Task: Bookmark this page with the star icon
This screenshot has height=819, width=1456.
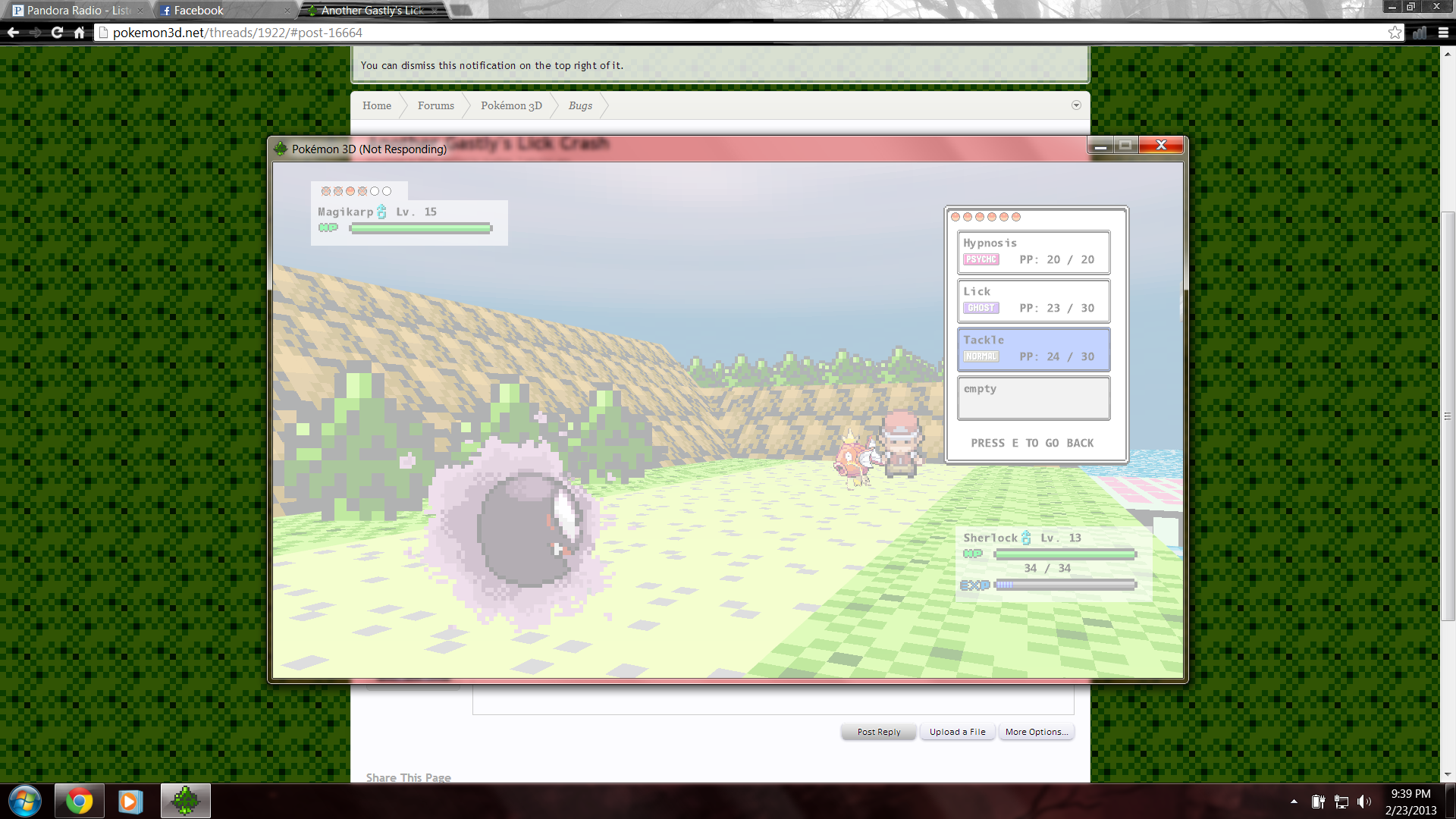Action: point(1395,33)
